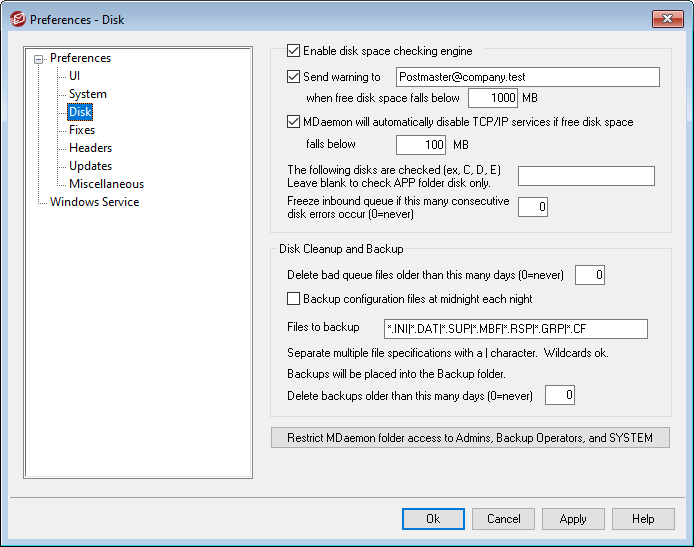This screenshot has width=694, height=547.
Task: Collapse the Preferences tree node
Action: click(39, 59)
